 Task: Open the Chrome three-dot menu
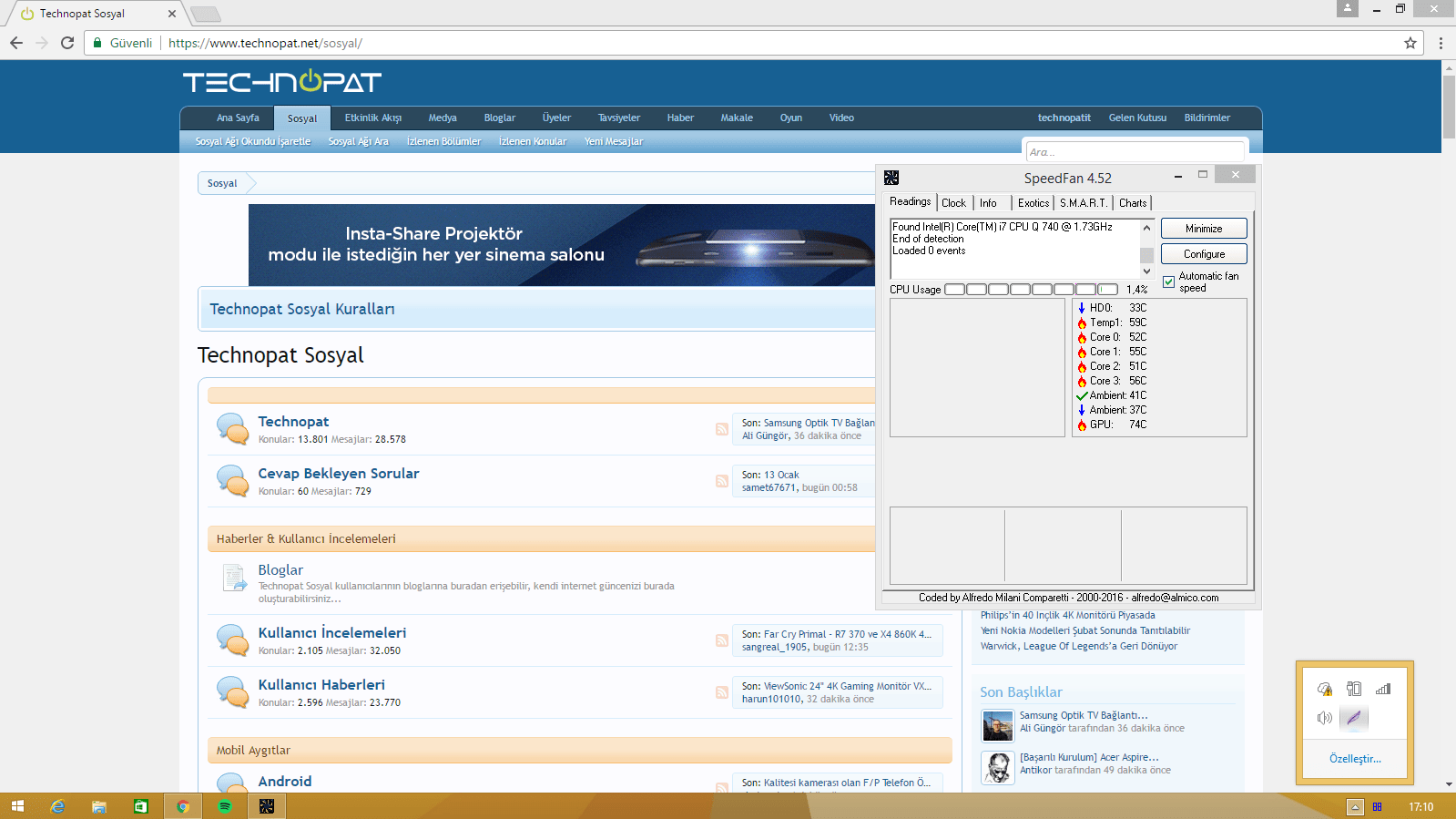1441,43
